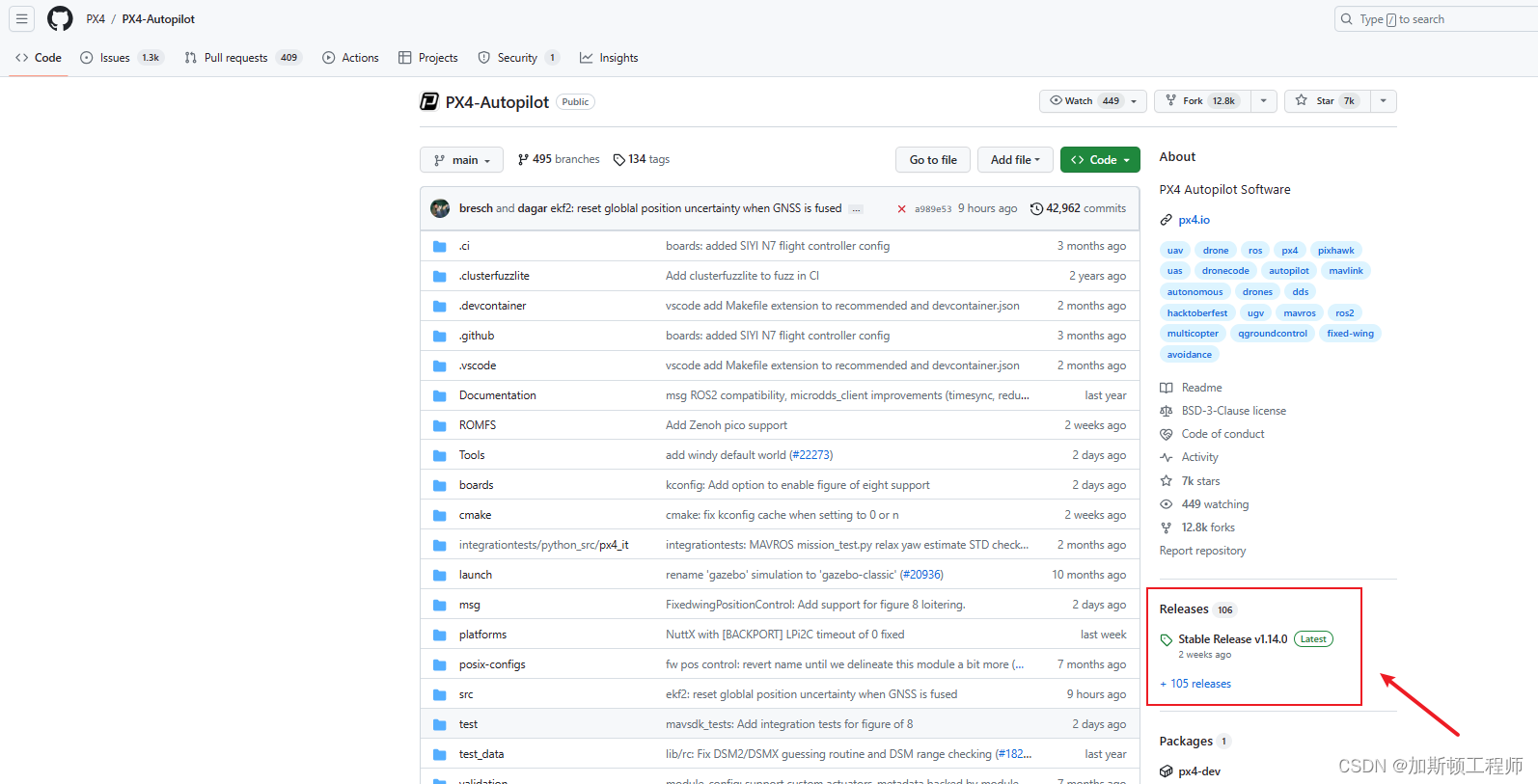Click the Activity pulse icon

[1166, 457]
